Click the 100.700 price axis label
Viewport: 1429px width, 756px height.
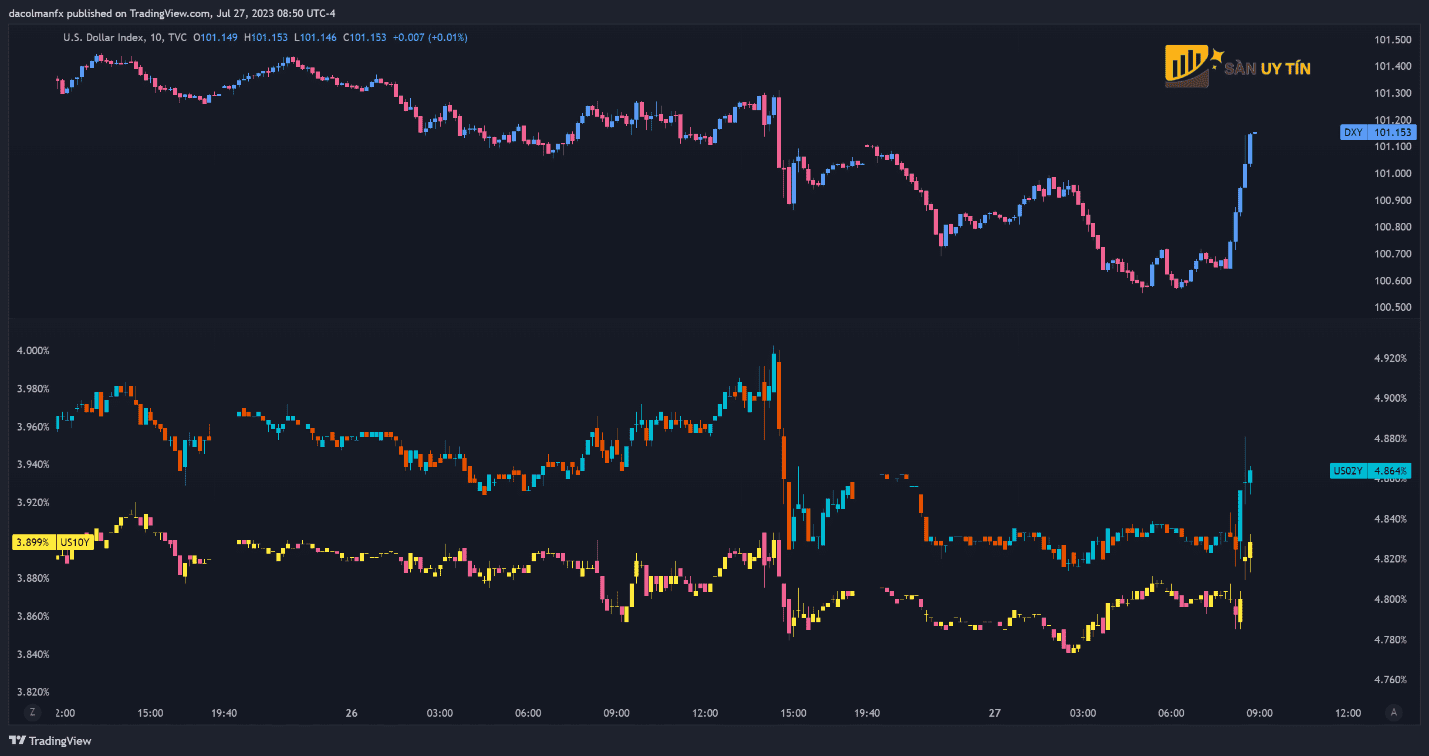[1393, 254]
